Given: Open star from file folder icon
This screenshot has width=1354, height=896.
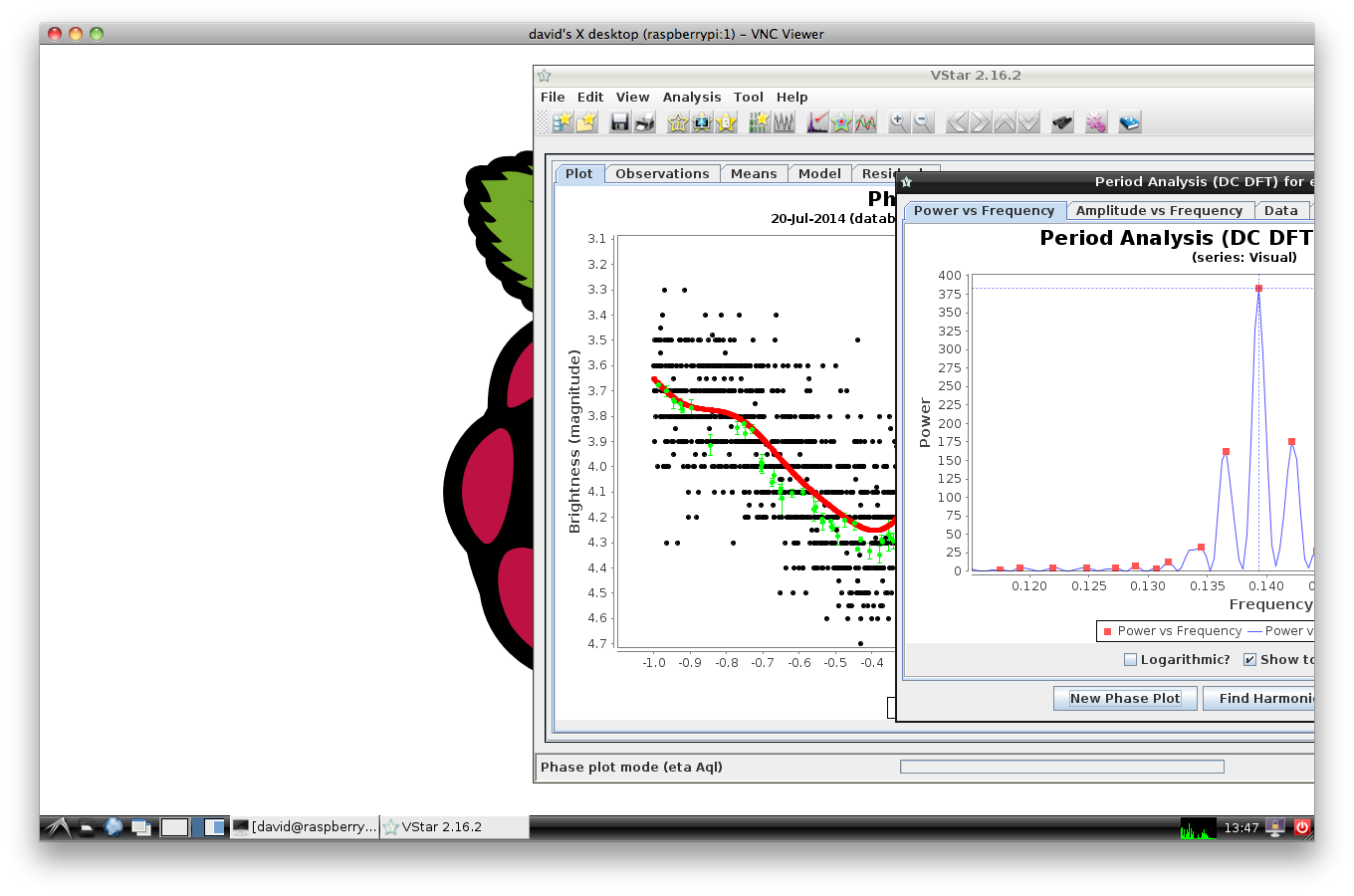Looking at the screenshot, I should click(586, 122).
